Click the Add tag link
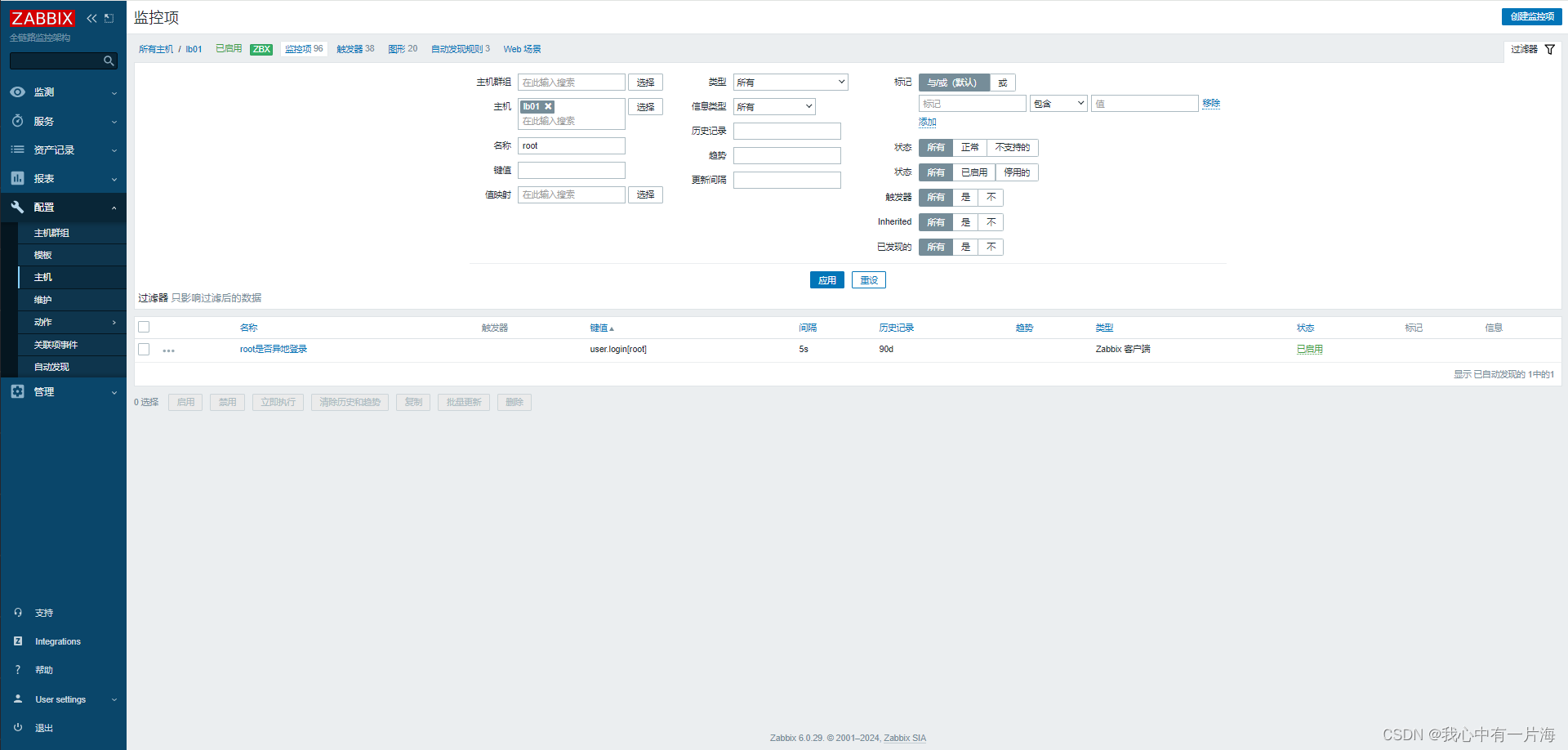This screenshot has height=750, width=1568. pos(927,122)
